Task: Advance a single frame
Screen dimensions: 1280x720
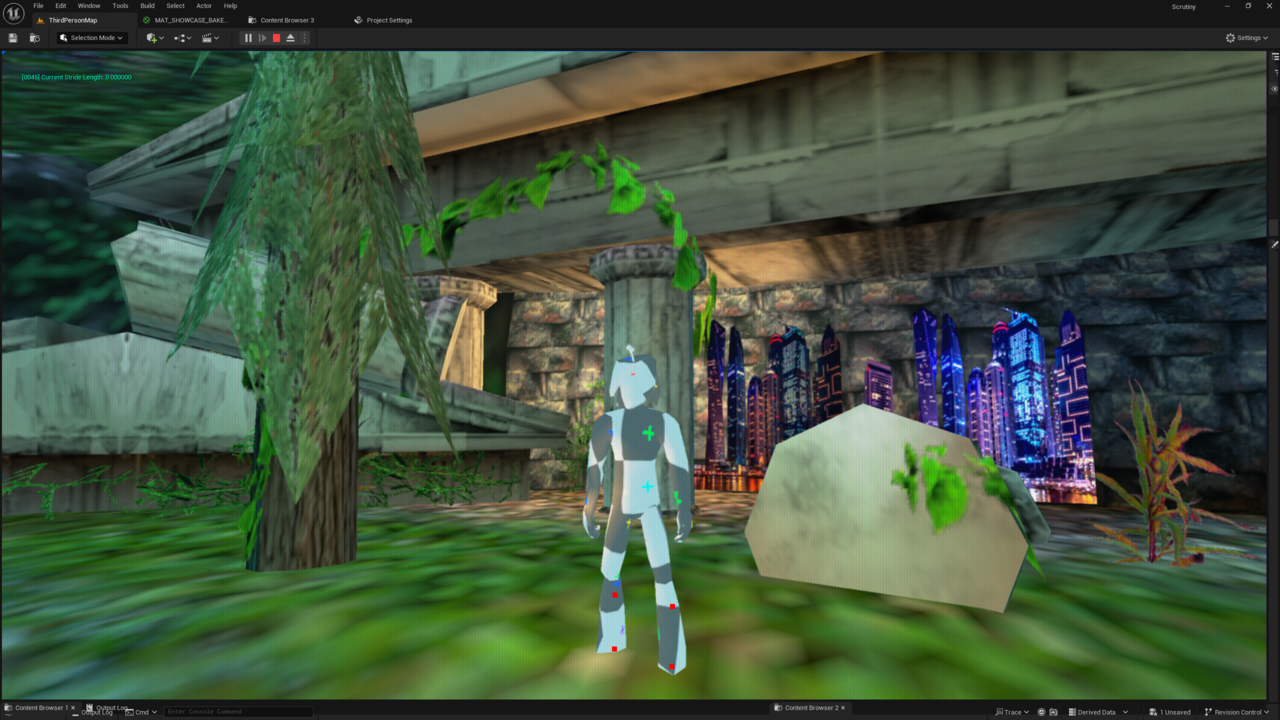Action: (x=262, y=38)
